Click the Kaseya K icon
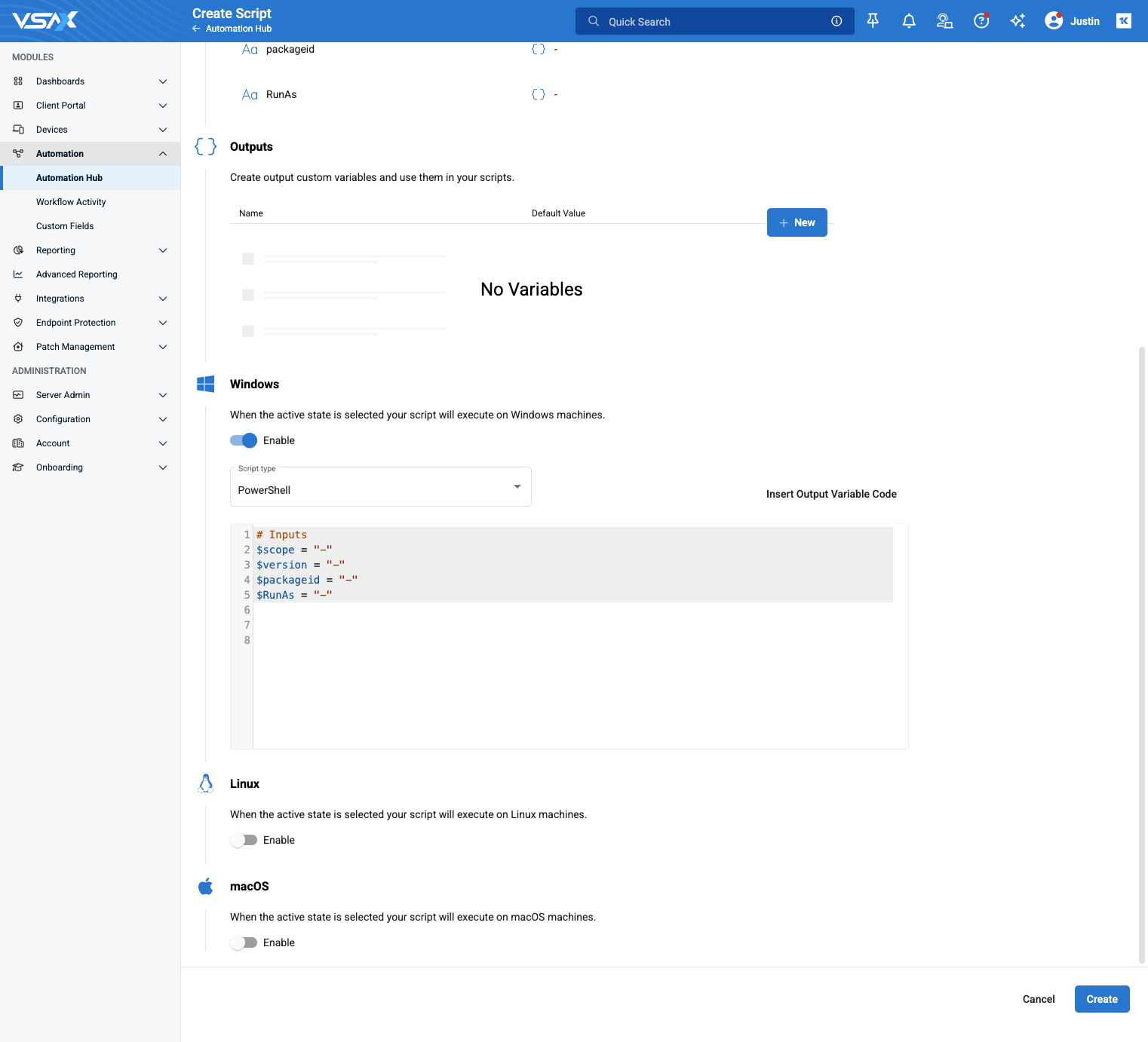 pyautogui.click(x=1124, y=21)
